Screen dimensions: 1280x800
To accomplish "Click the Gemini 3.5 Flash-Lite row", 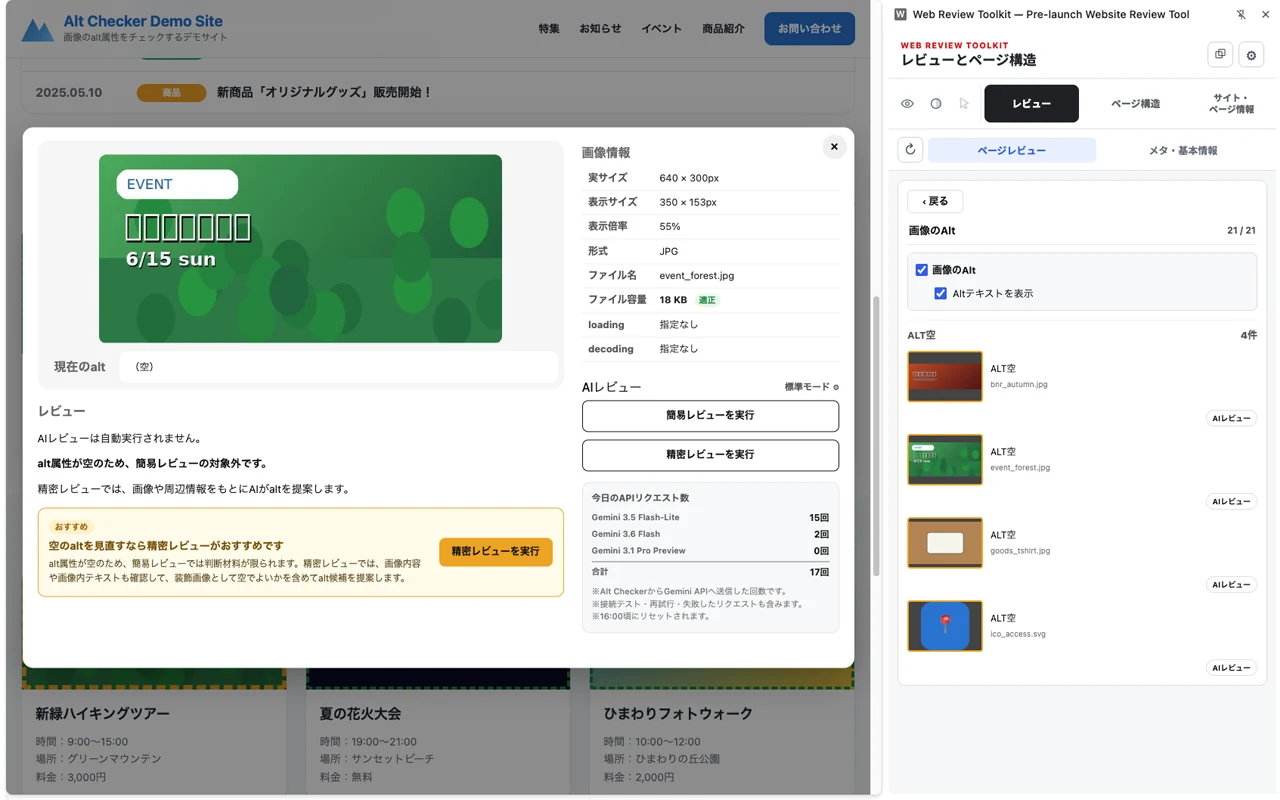I will (710, 518).
